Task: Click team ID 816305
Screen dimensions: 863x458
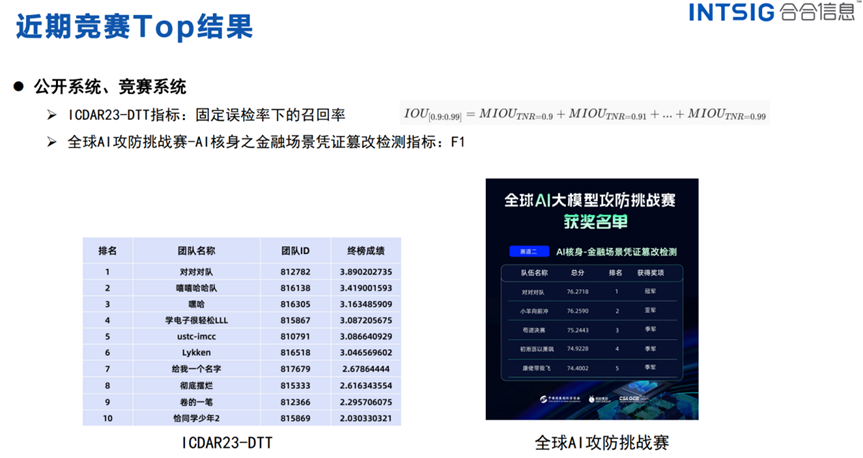Action: coord(296,304)
